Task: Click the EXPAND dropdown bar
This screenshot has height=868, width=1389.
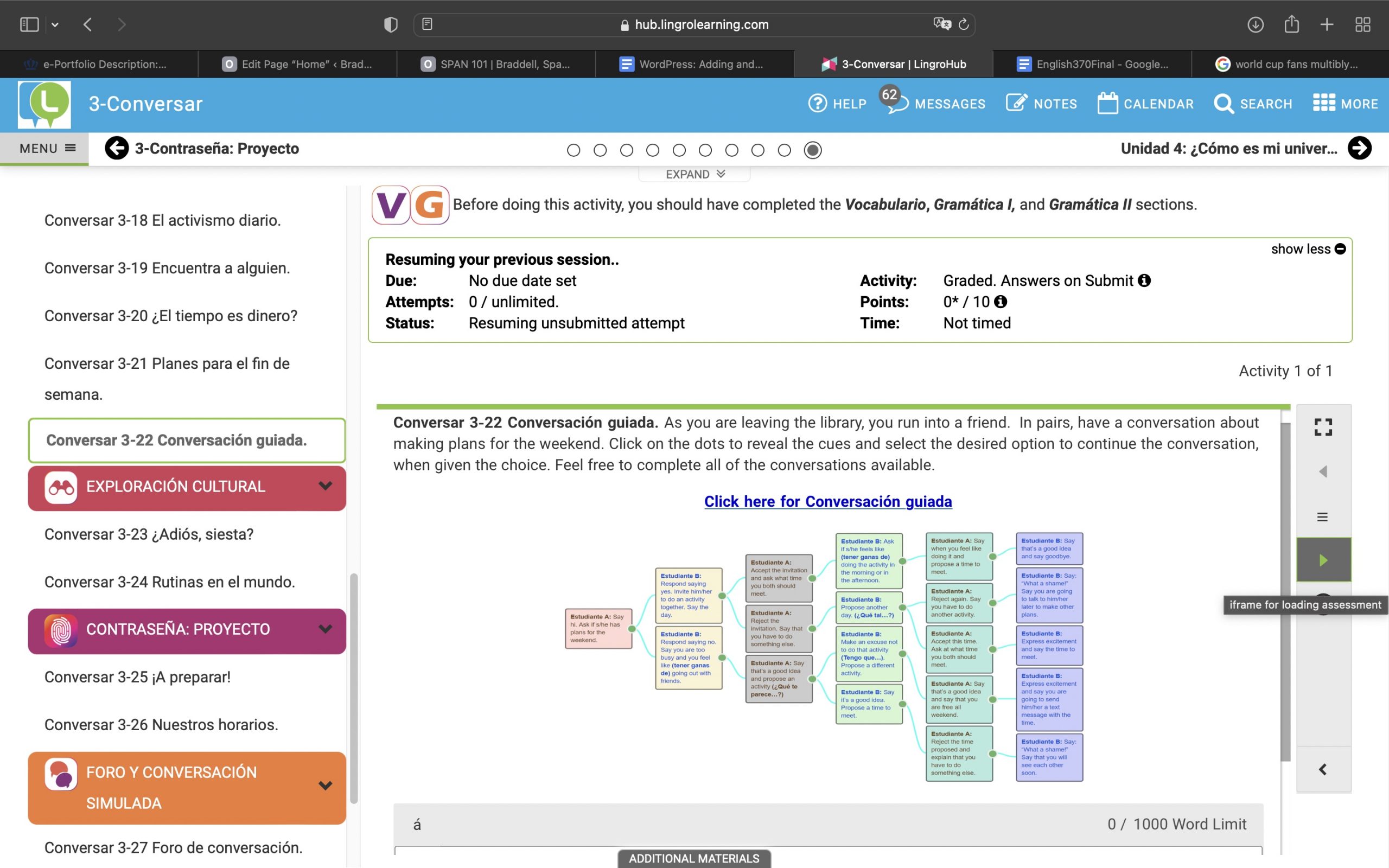Action: [694, 174]
